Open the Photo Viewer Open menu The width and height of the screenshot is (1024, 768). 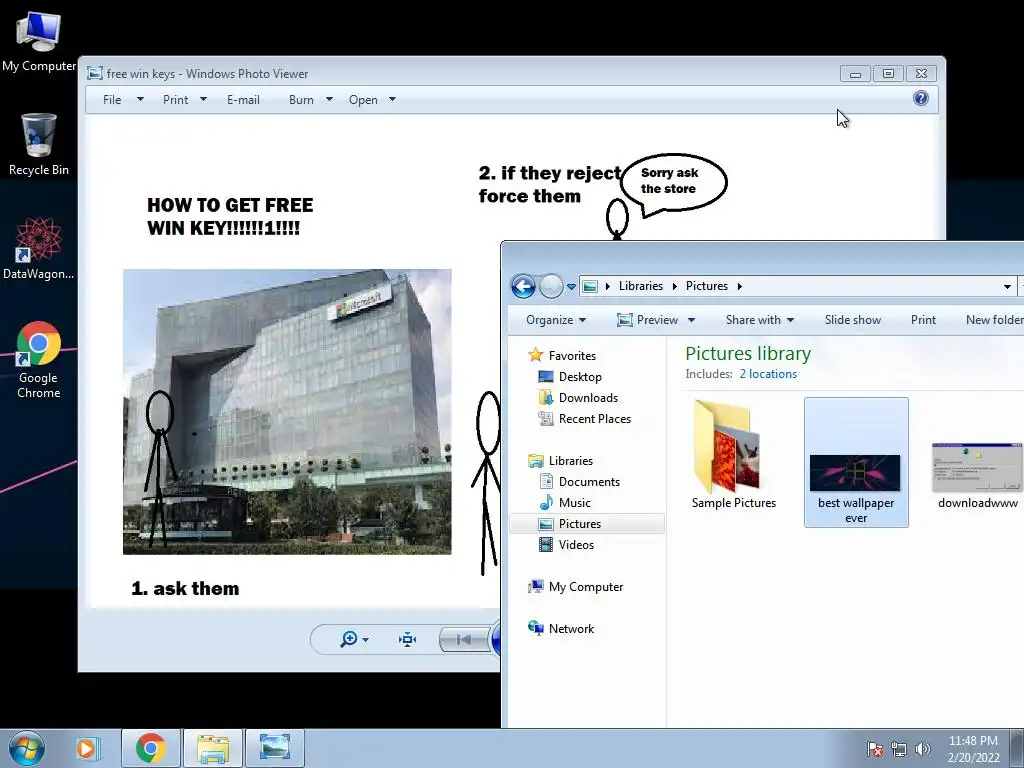[x=363, y=100]
